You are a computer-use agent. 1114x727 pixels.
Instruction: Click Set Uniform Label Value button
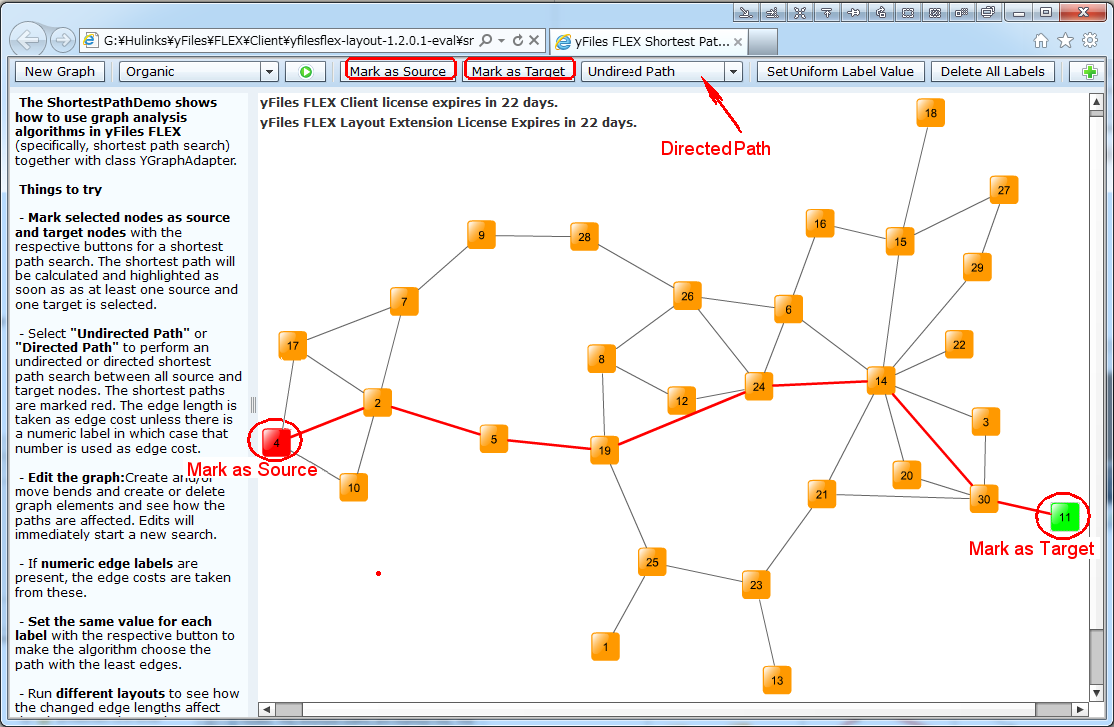(840, 72)
